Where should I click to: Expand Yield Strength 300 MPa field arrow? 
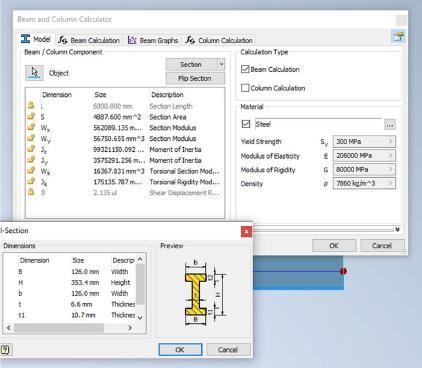[390, 141]
